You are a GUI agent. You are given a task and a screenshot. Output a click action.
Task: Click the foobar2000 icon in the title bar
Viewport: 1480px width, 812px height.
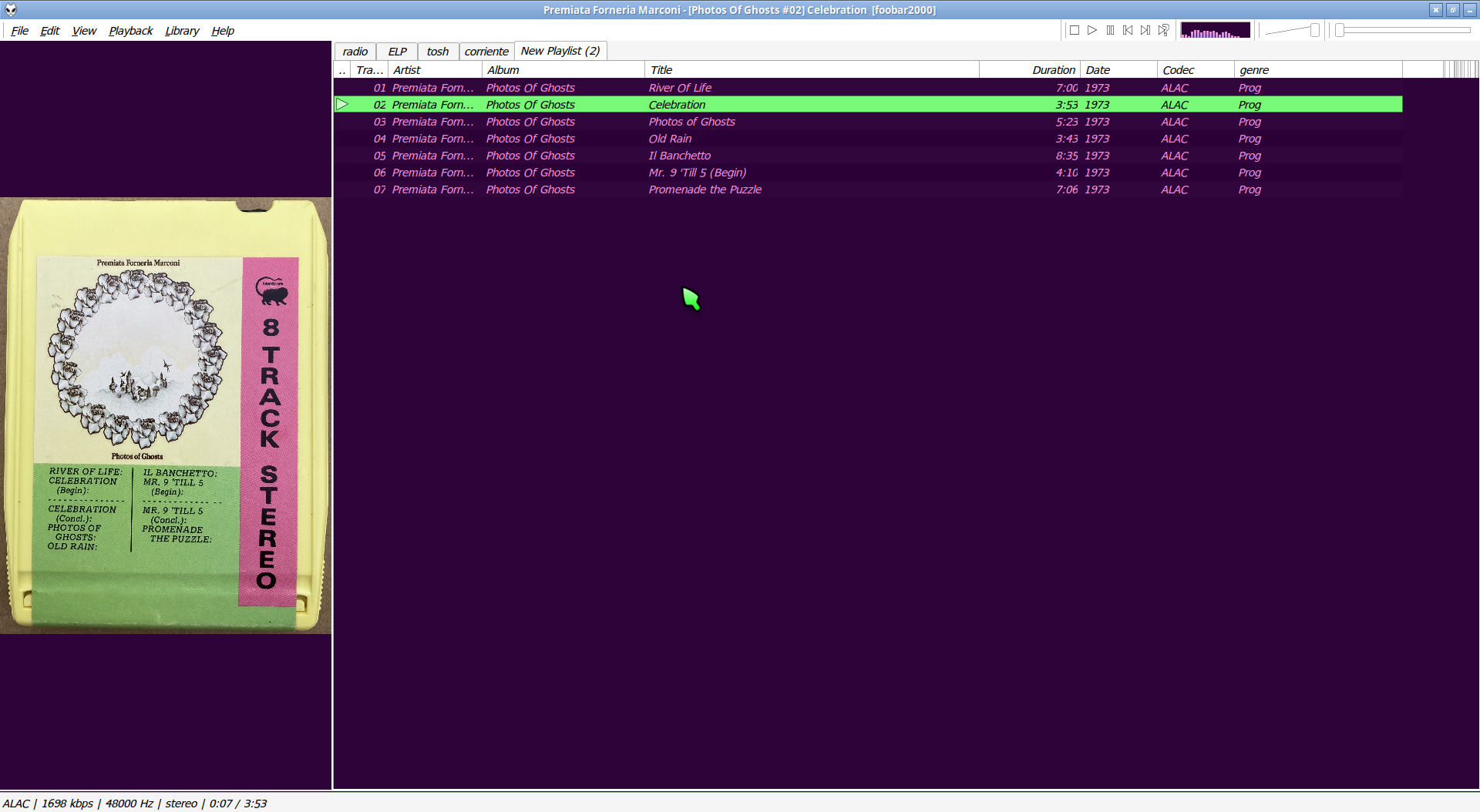[11, 10]
